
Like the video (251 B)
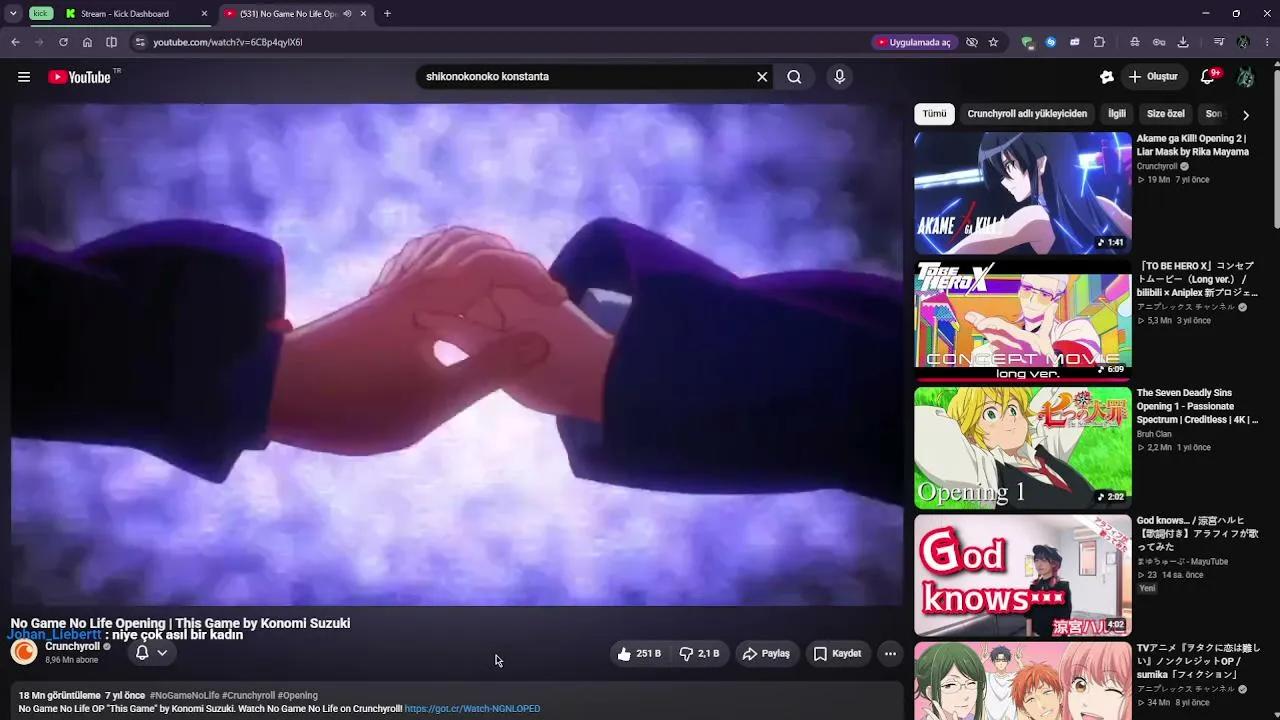(x=639, y=654)
